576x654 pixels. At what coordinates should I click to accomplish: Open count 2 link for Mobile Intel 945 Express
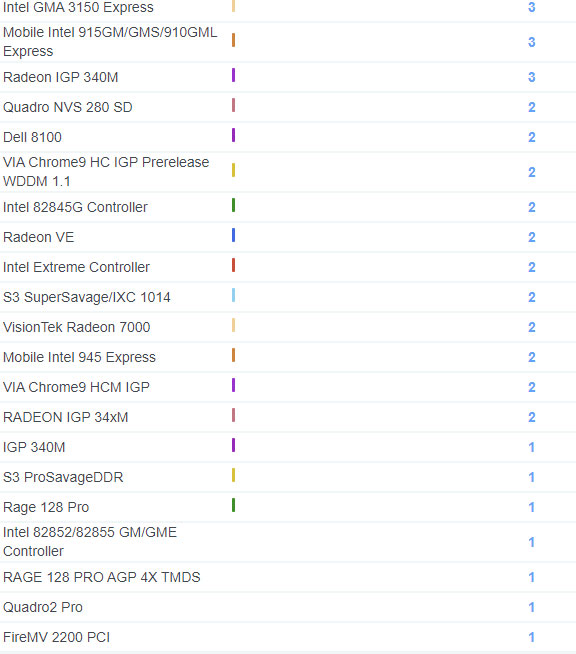531,357
